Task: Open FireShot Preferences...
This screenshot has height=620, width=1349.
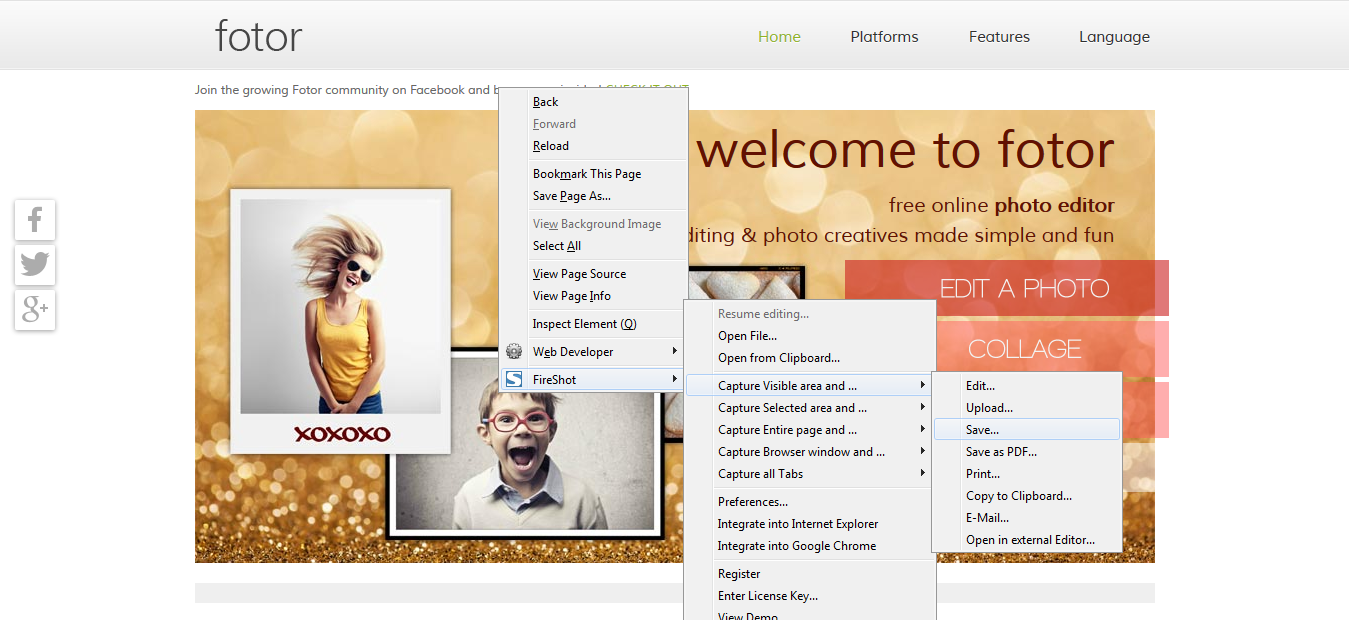Action: 810,502
